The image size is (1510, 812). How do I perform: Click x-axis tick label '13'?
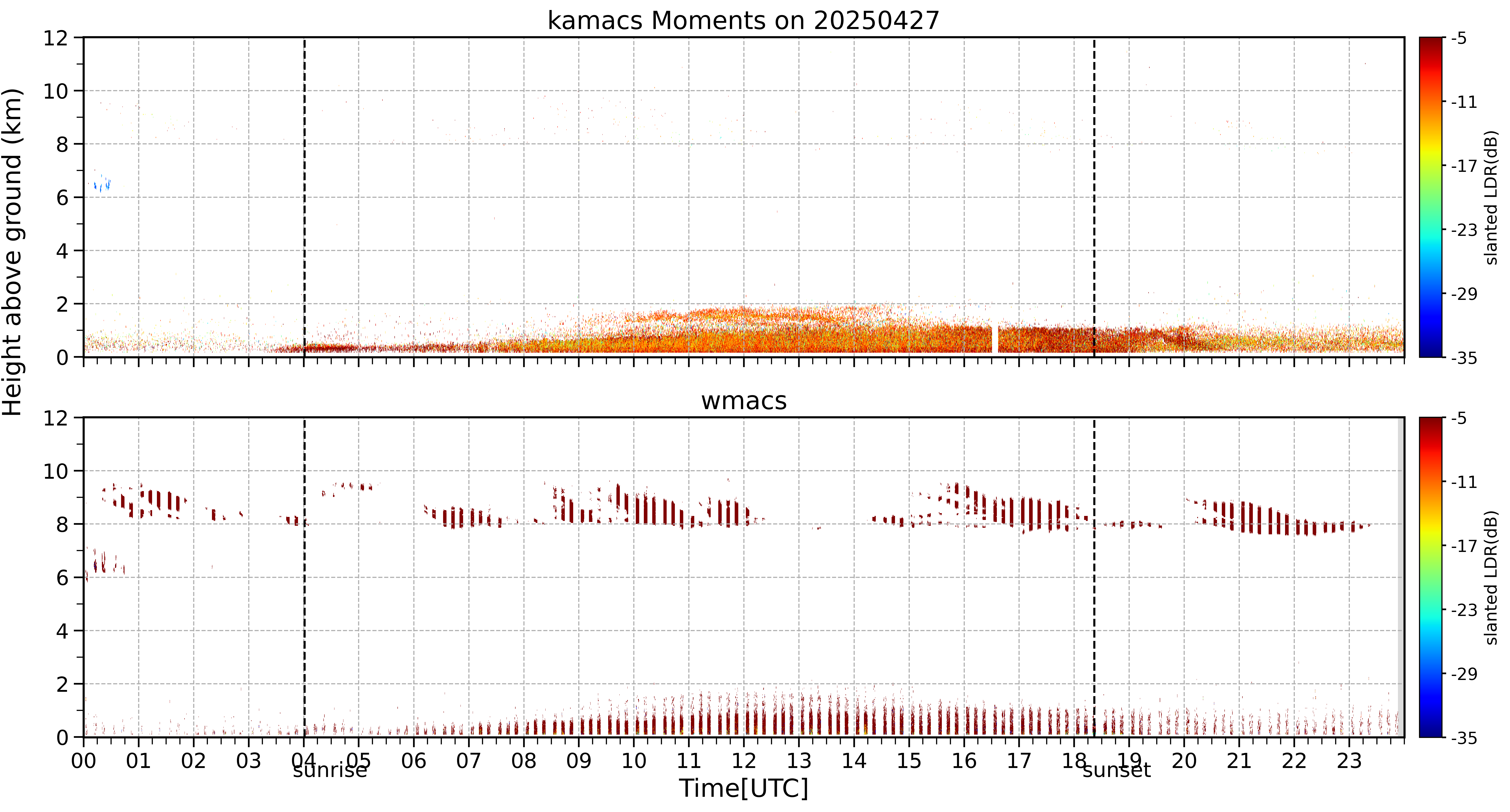pyautogui.click(x=799, y=761)
